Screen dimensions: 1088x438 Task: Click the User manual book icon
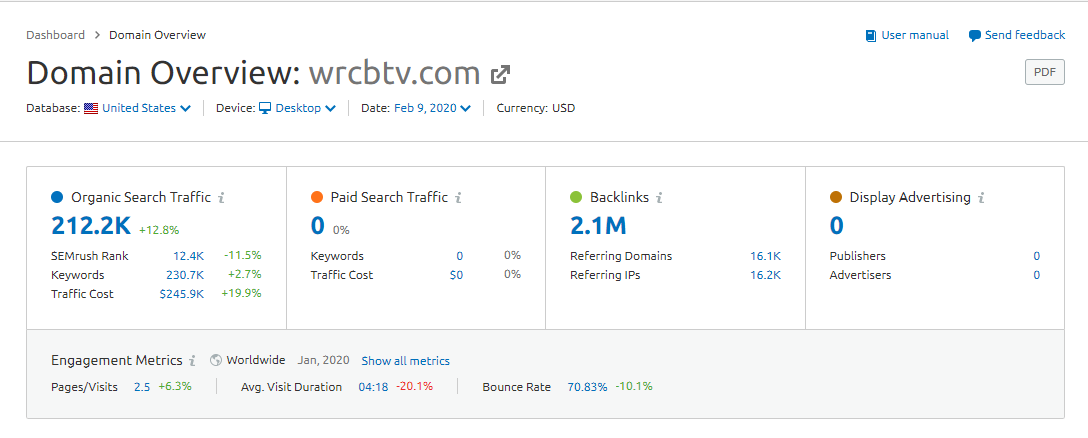click(x=871, y=36)
